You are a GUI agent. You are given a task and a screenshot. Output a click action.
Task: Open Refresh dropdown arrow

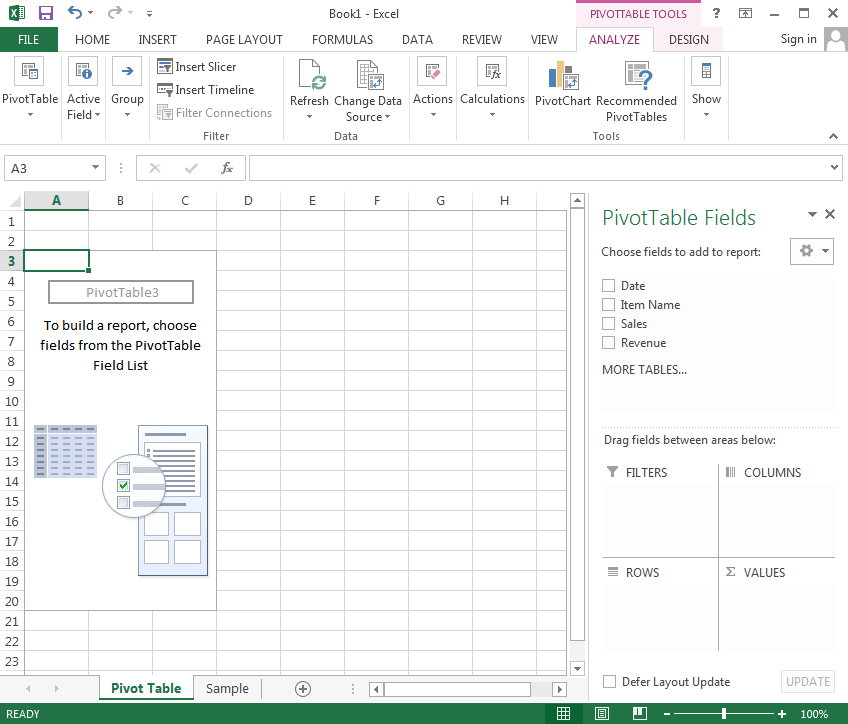point(309,116)
